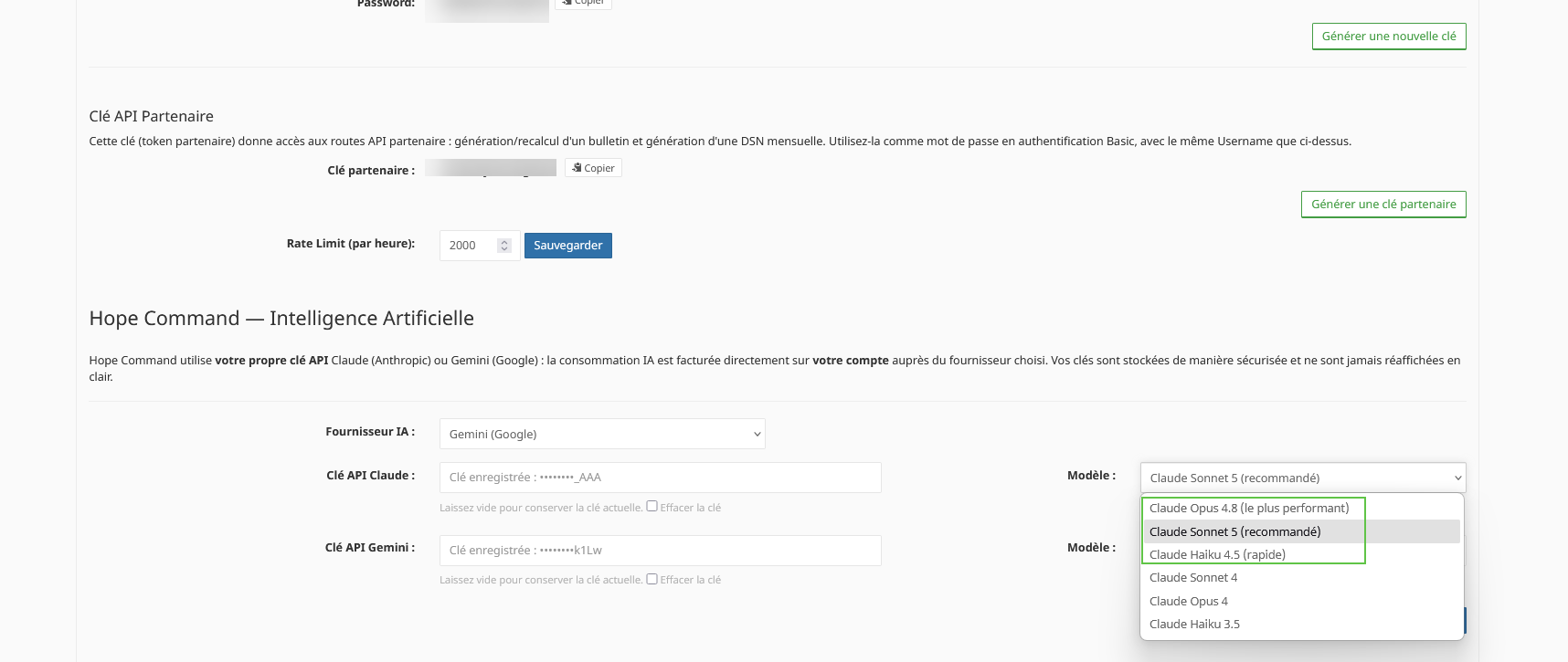The width and height of the screenshot is (1568, 662).
Task: Open the Fournisseur IA dropdown
Action: pyautogui.click(x=602, y=434)
